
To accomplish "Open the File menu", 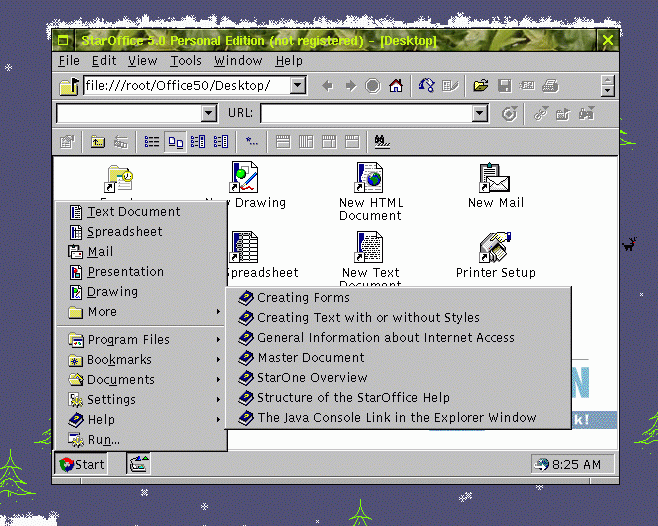I will (69, 61).
